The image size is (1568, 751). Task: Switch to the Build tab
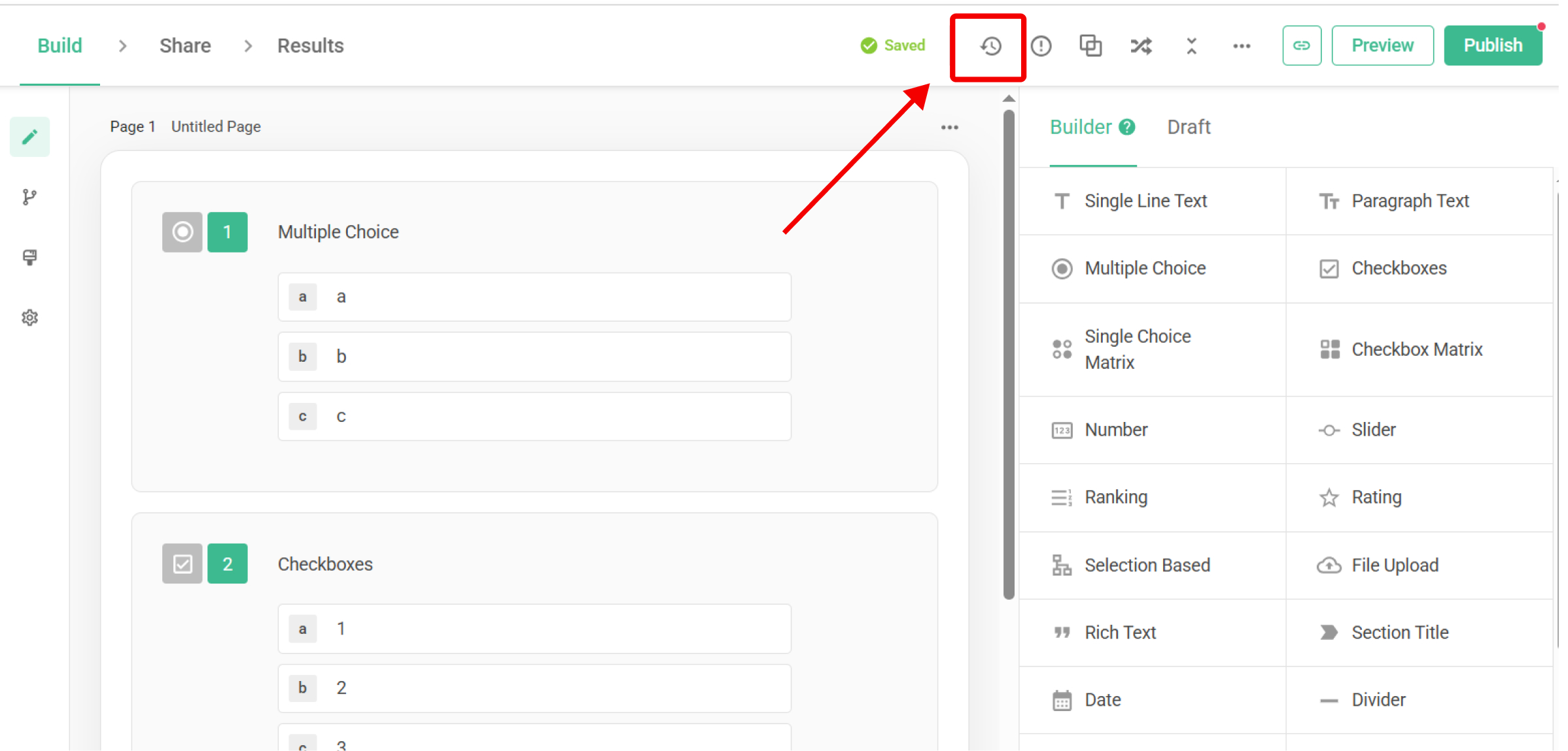tap(60, 46)
